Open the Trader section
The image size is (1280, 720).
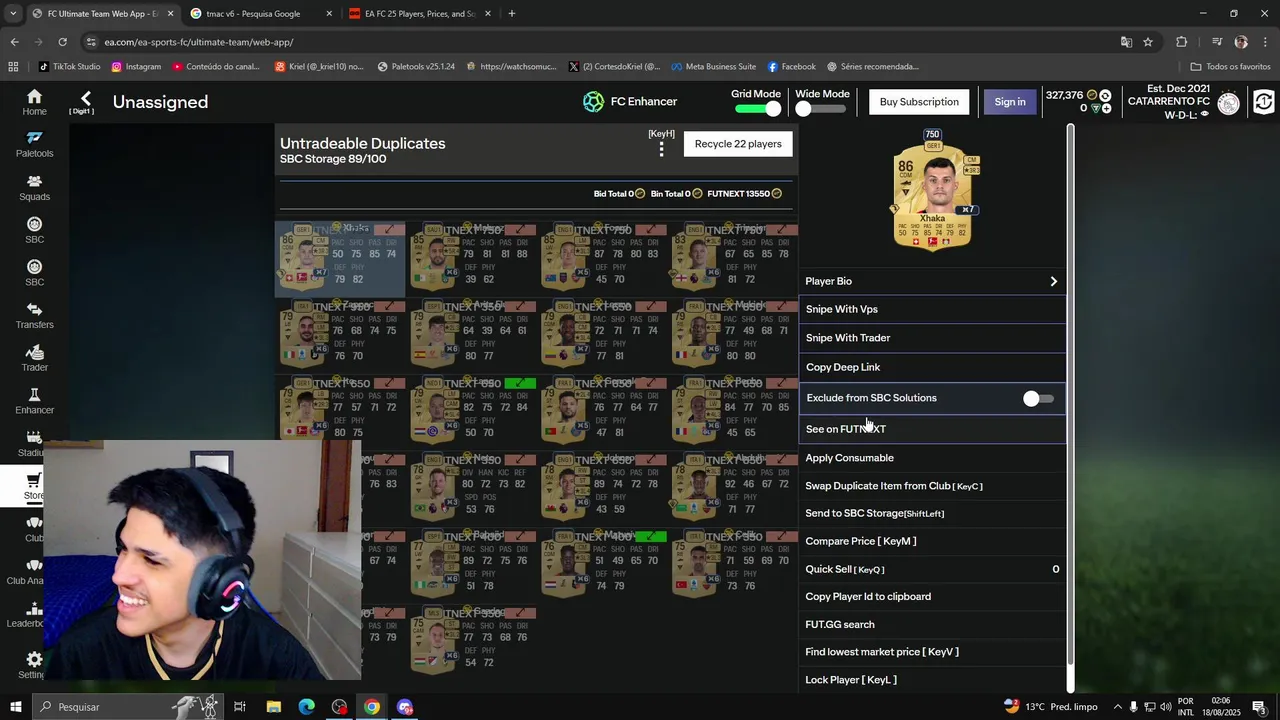coord(34,358)
